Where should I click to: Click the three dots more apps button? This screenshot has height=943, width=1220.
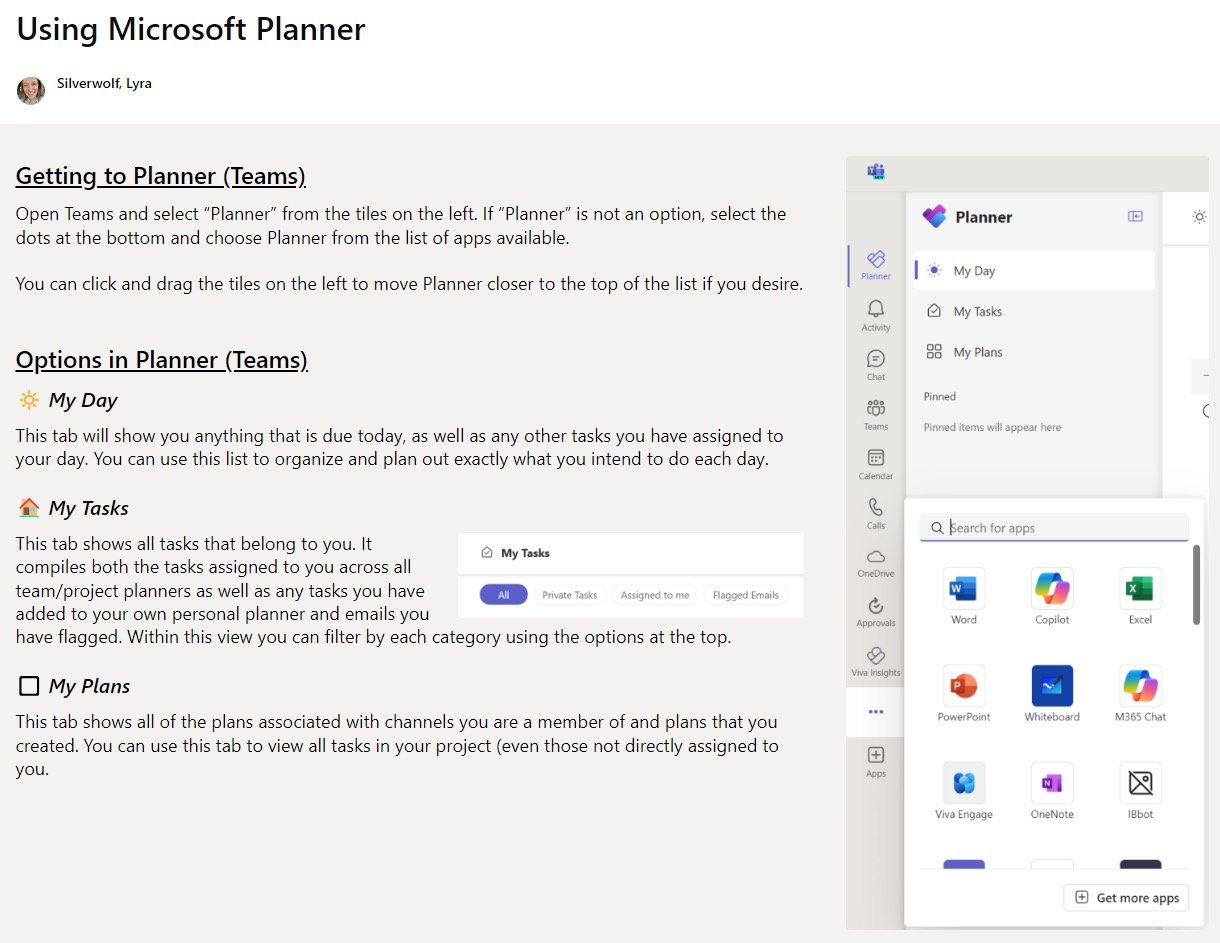click(876, 712)
